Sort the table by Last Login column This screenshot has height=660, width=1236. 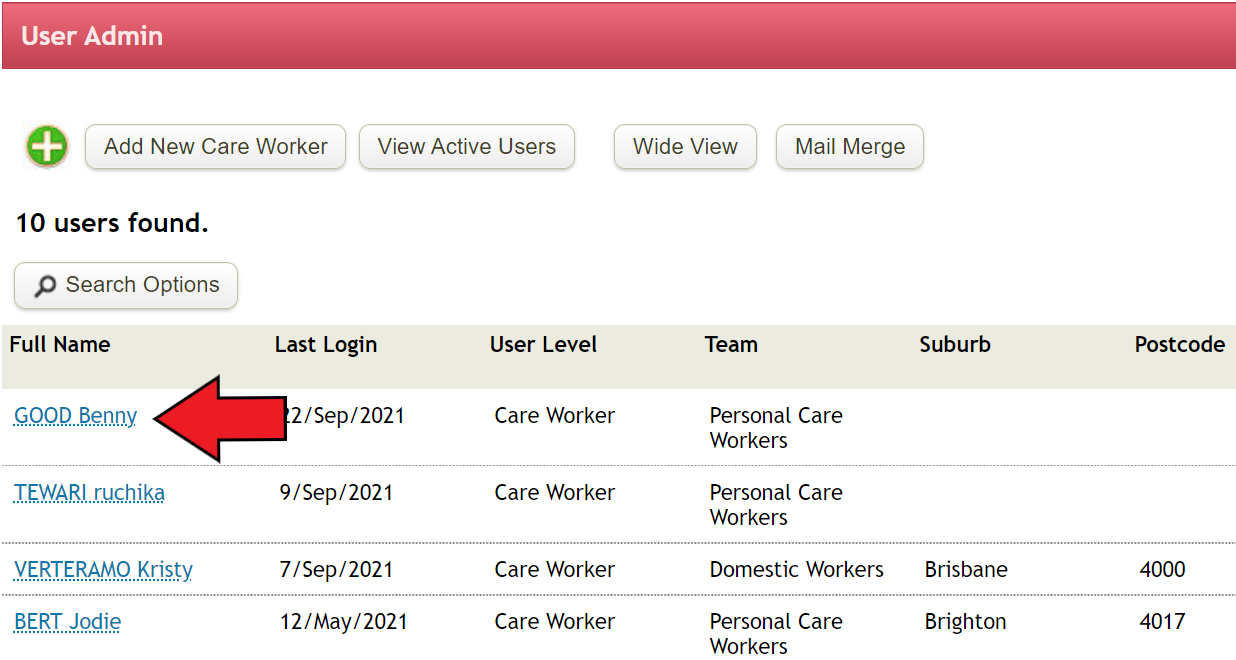pos(325,344)
